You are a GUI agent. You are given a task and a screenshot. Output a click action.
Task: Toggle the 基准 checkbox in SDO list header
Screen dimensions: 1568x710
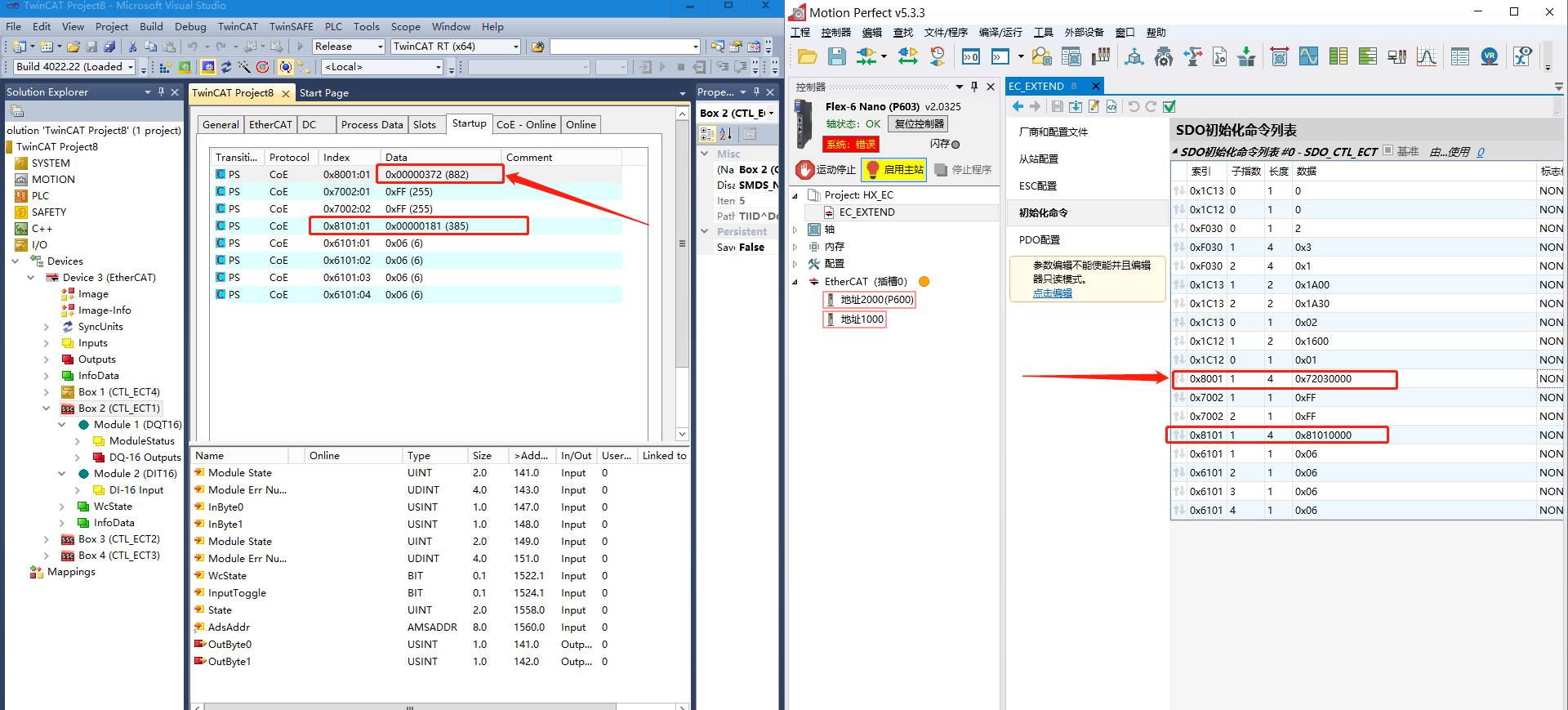(x=1388, y=151)
